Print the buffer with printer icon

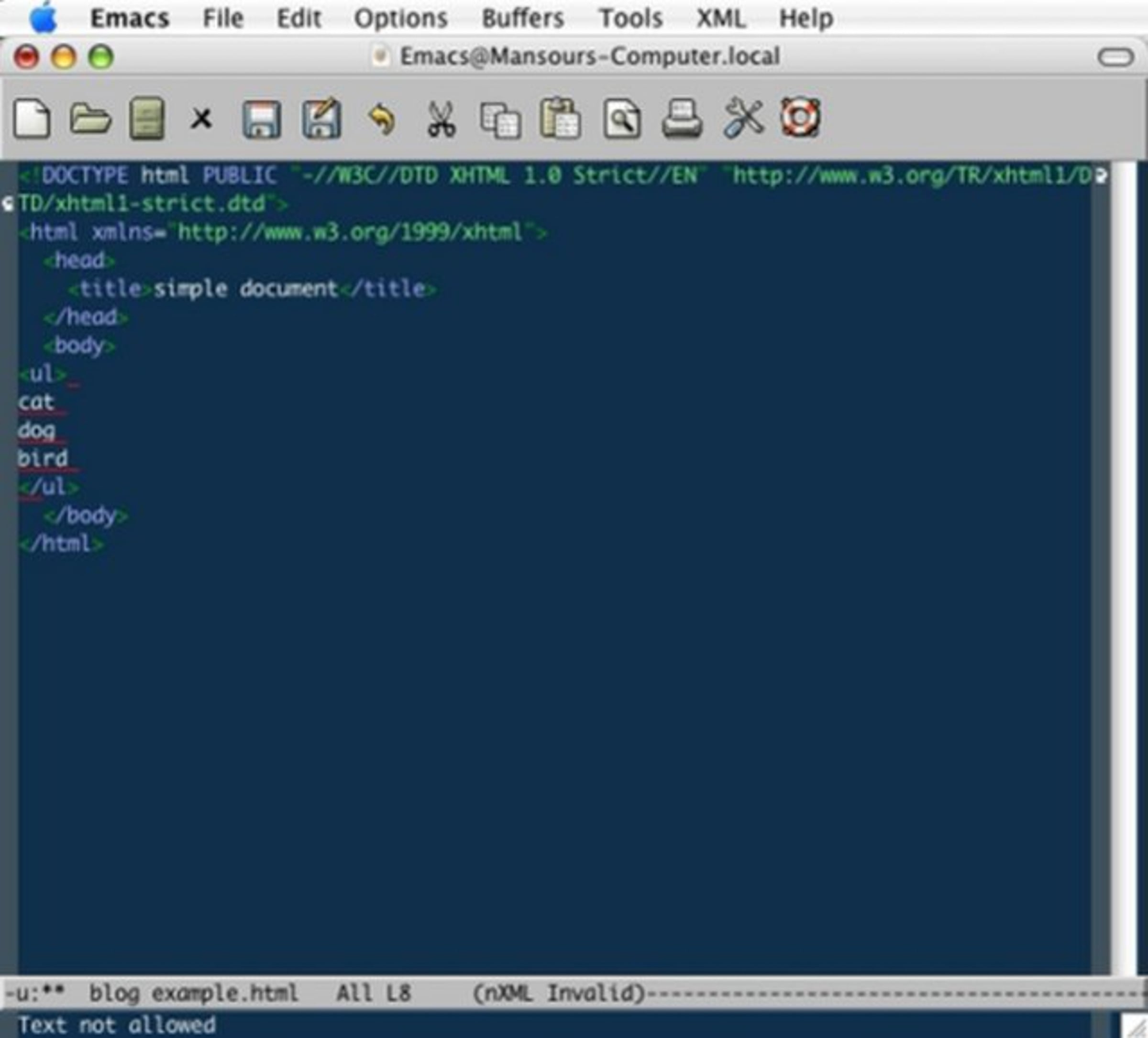pyautogui.click(x=682, y=119)
